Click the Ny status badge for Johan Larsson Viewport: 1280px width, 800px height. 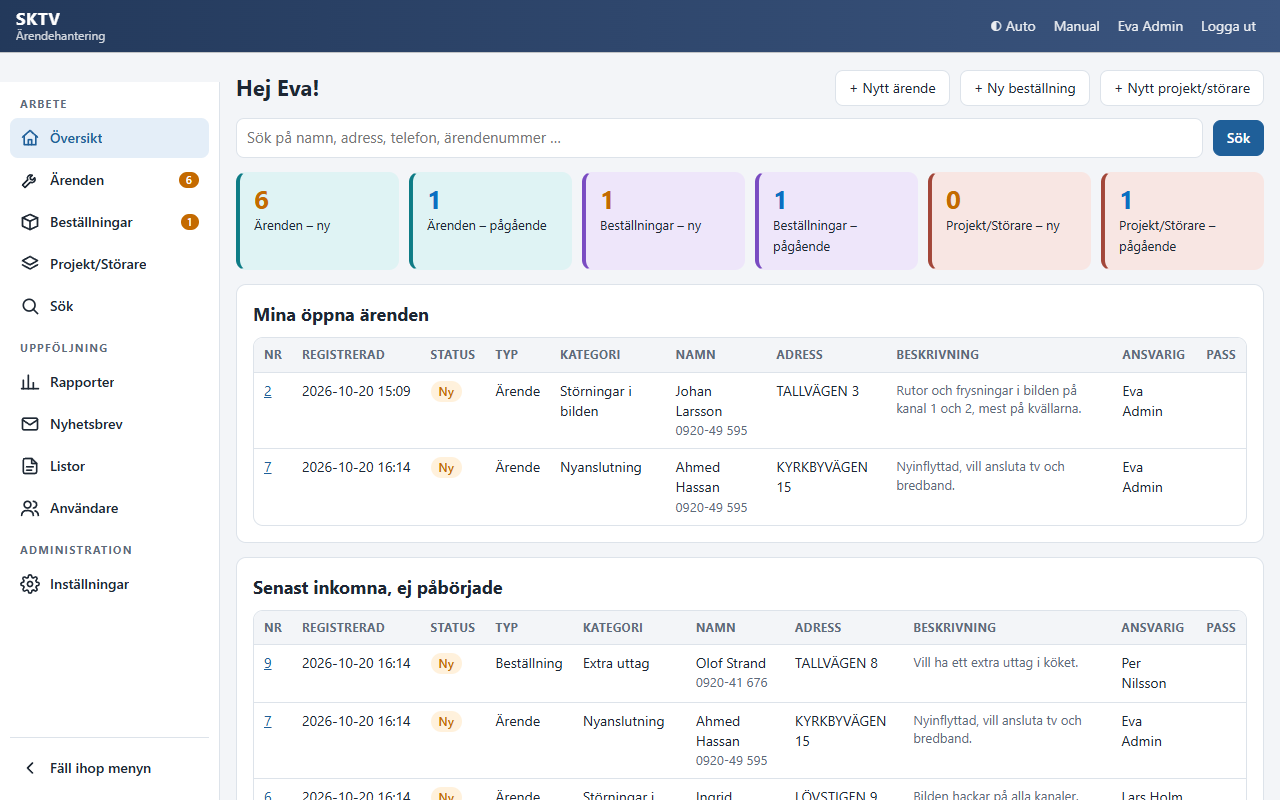[x=446, y=392]
